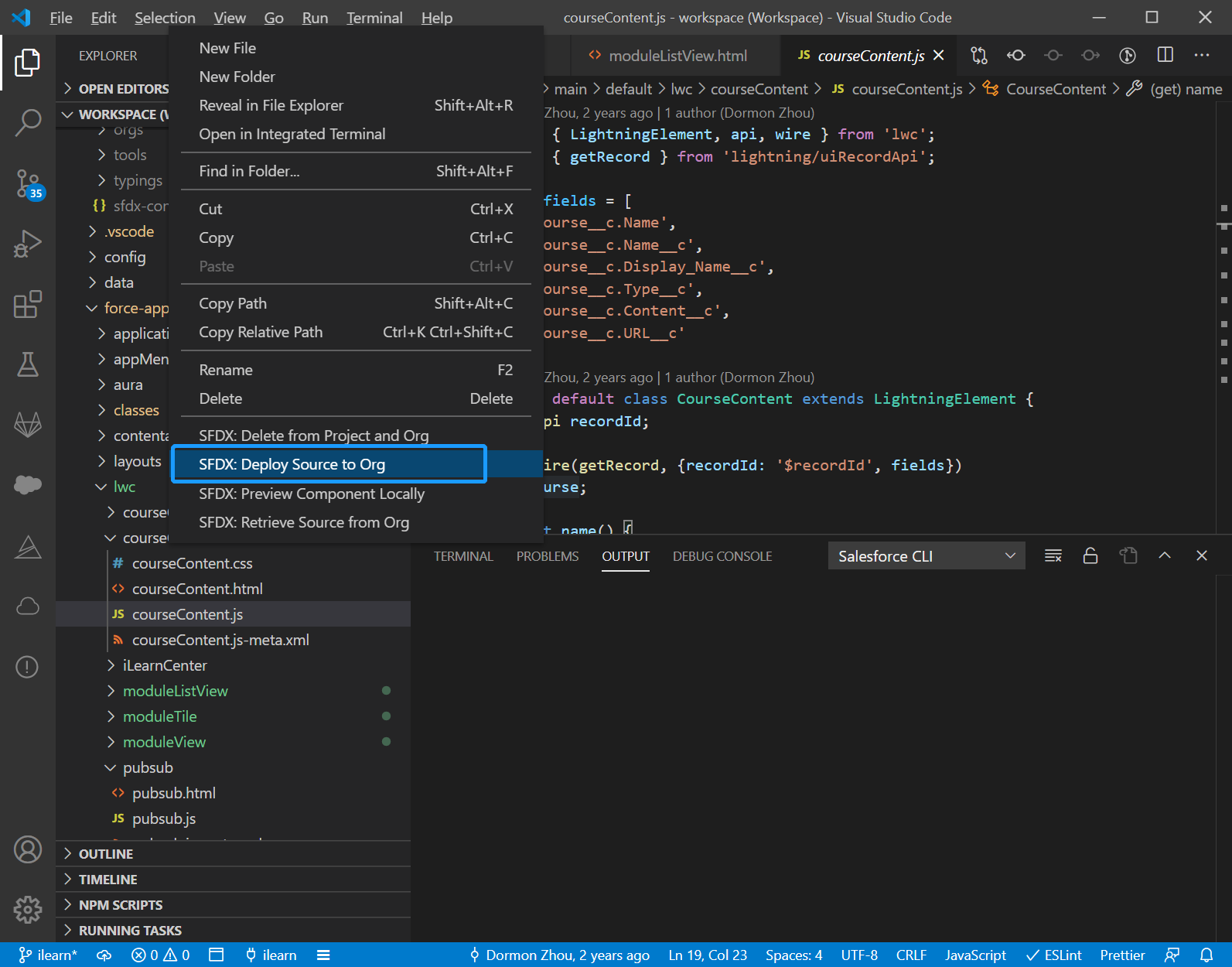Open the Help menu
This screenshot has width=1232, height=967.
click(x=437, y=17)
